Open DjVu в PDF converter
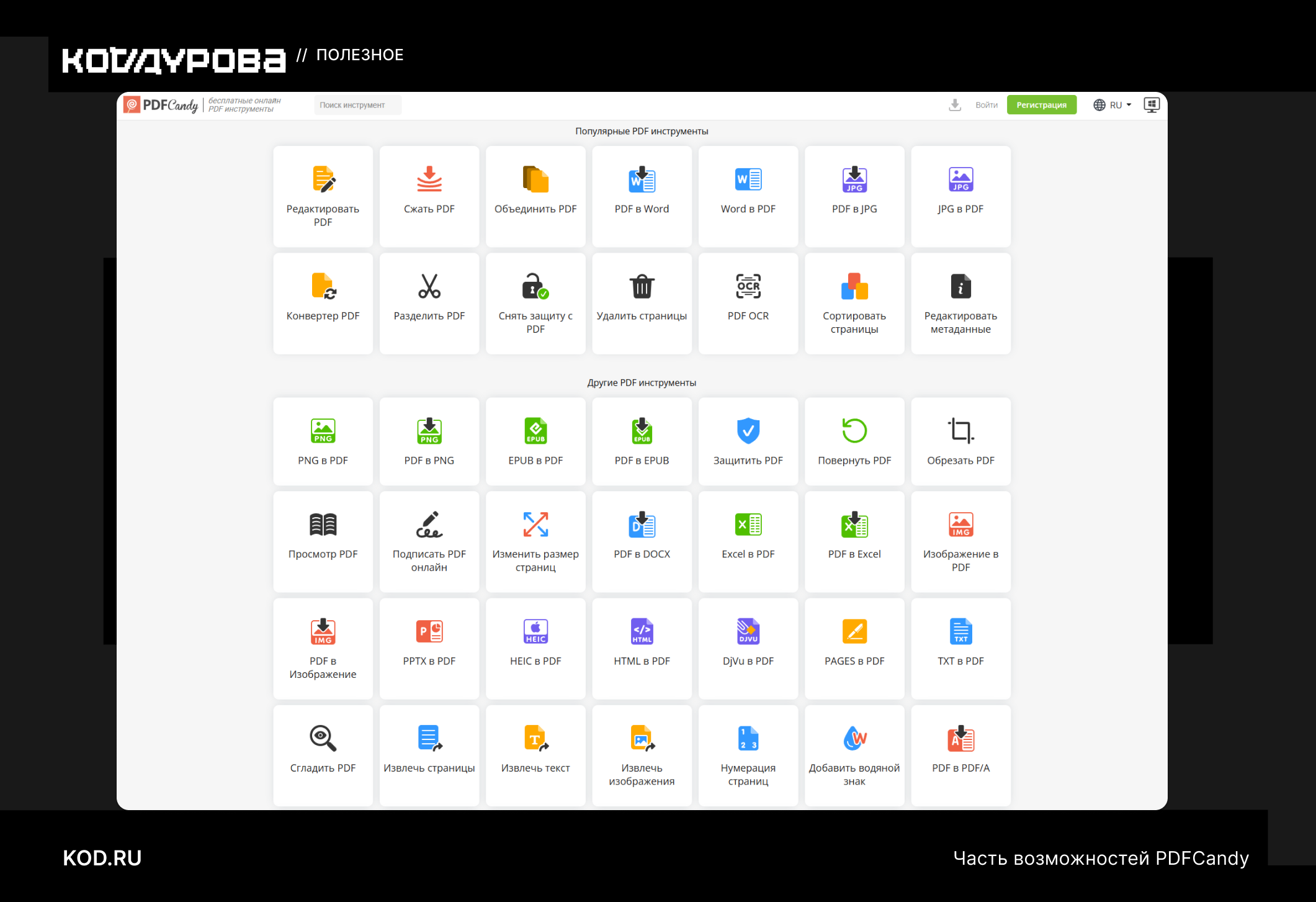This screenshot has width=1316, height=902. tap(748, 648)
